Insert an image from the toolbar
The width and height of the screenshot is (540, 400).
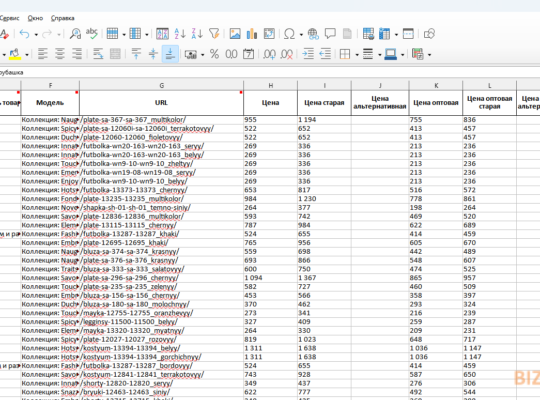click(x=235, y=34)
